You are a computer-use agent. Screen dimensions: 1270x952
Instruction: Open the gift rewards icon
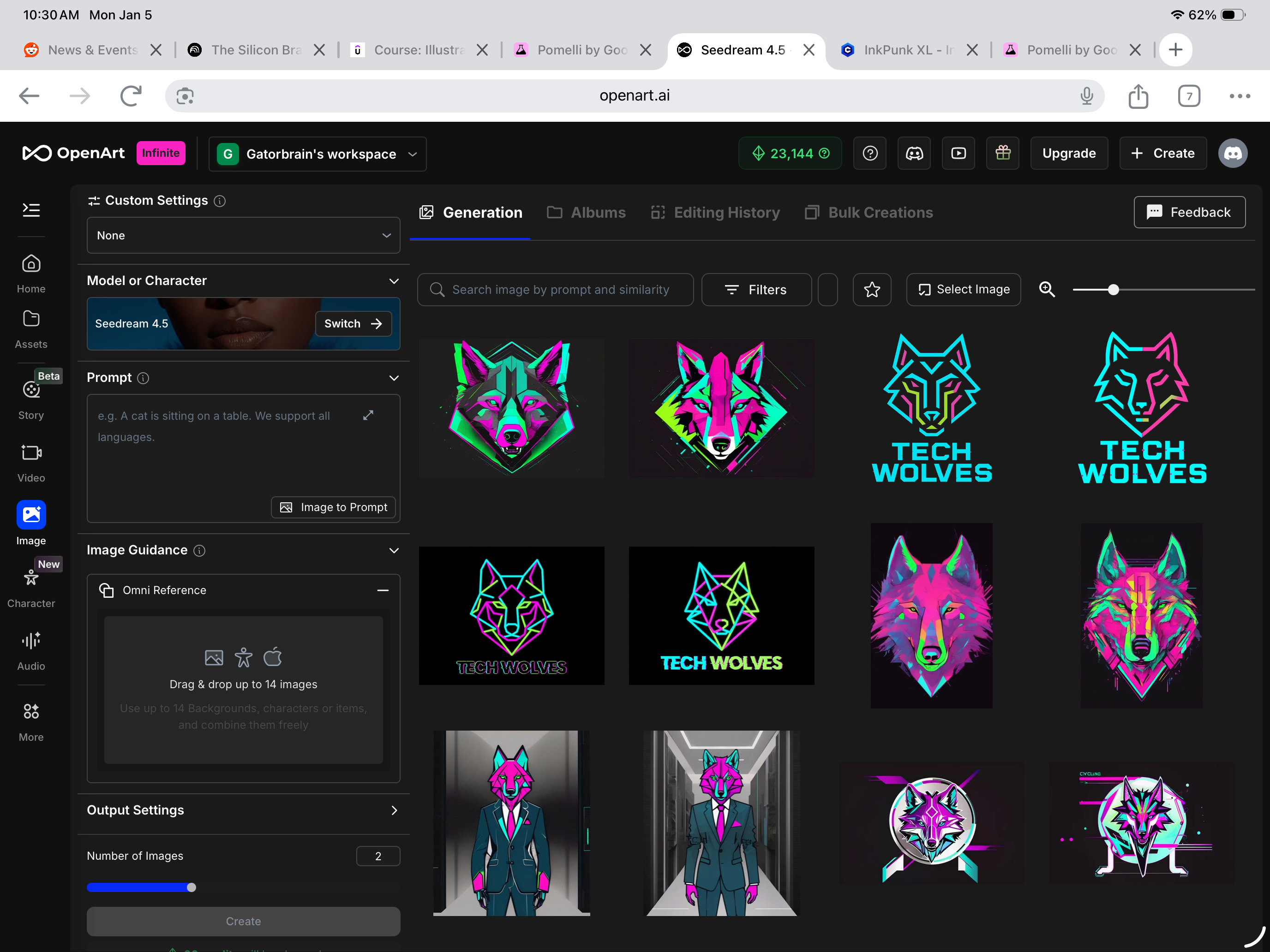1002,153
